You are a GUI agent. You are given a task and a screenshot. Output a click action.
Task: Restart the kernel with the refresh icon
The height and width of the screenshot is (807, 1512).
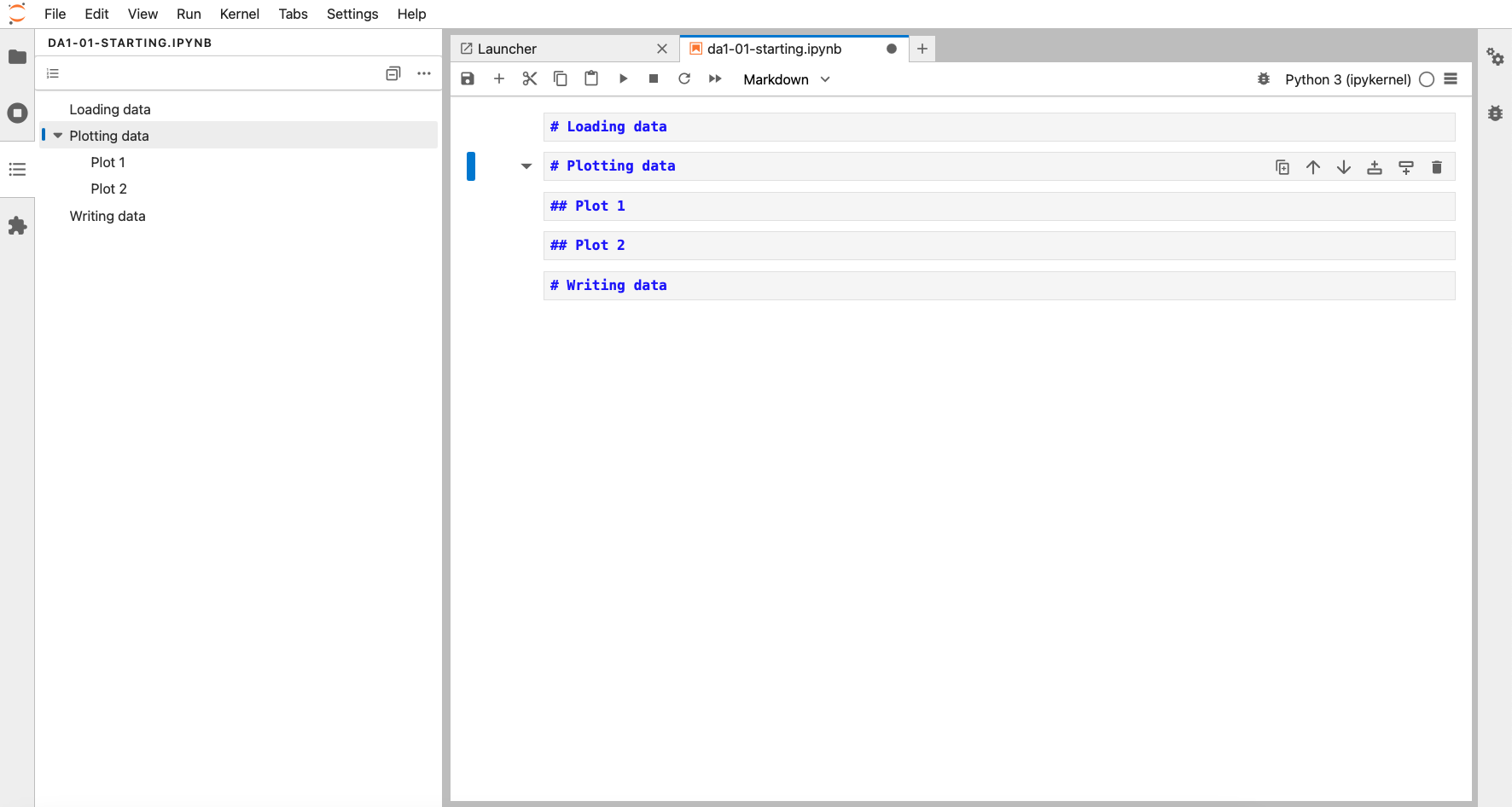[x=684, y=78]
